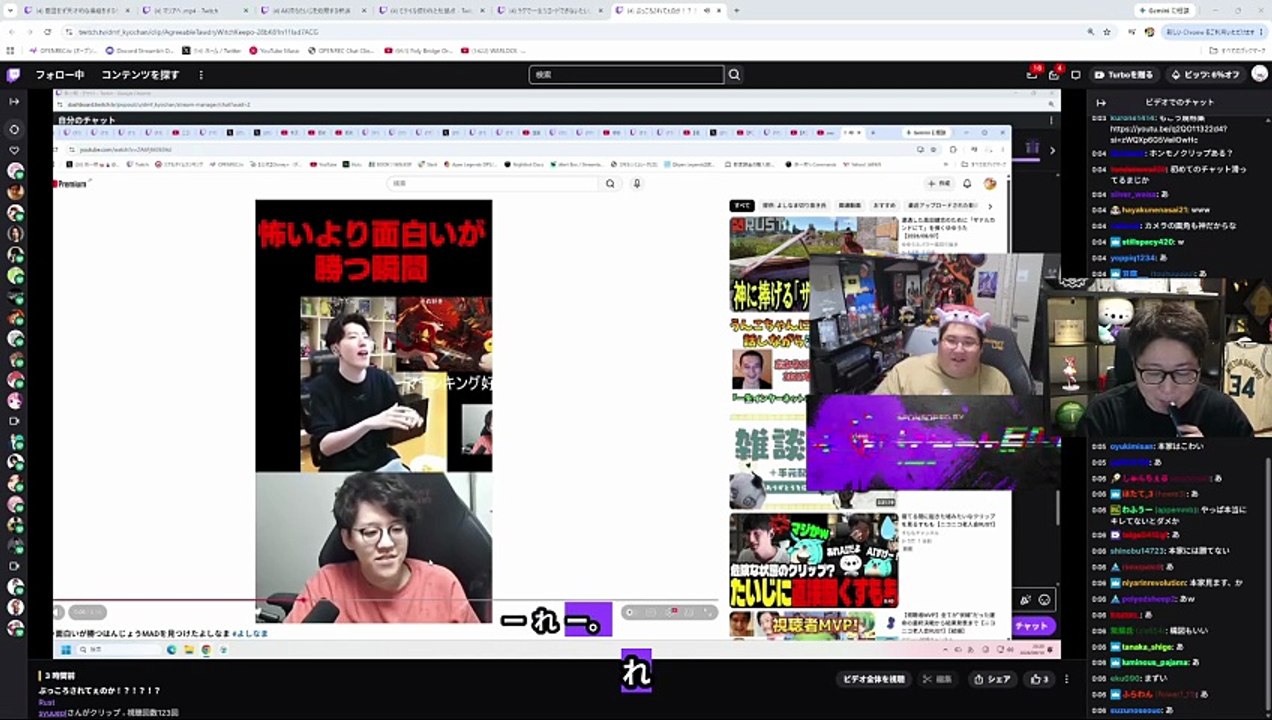The image size is (1272, 720).
Task: Open the Discord Streamkit bookmark
Action: click(x=140, y=50)
